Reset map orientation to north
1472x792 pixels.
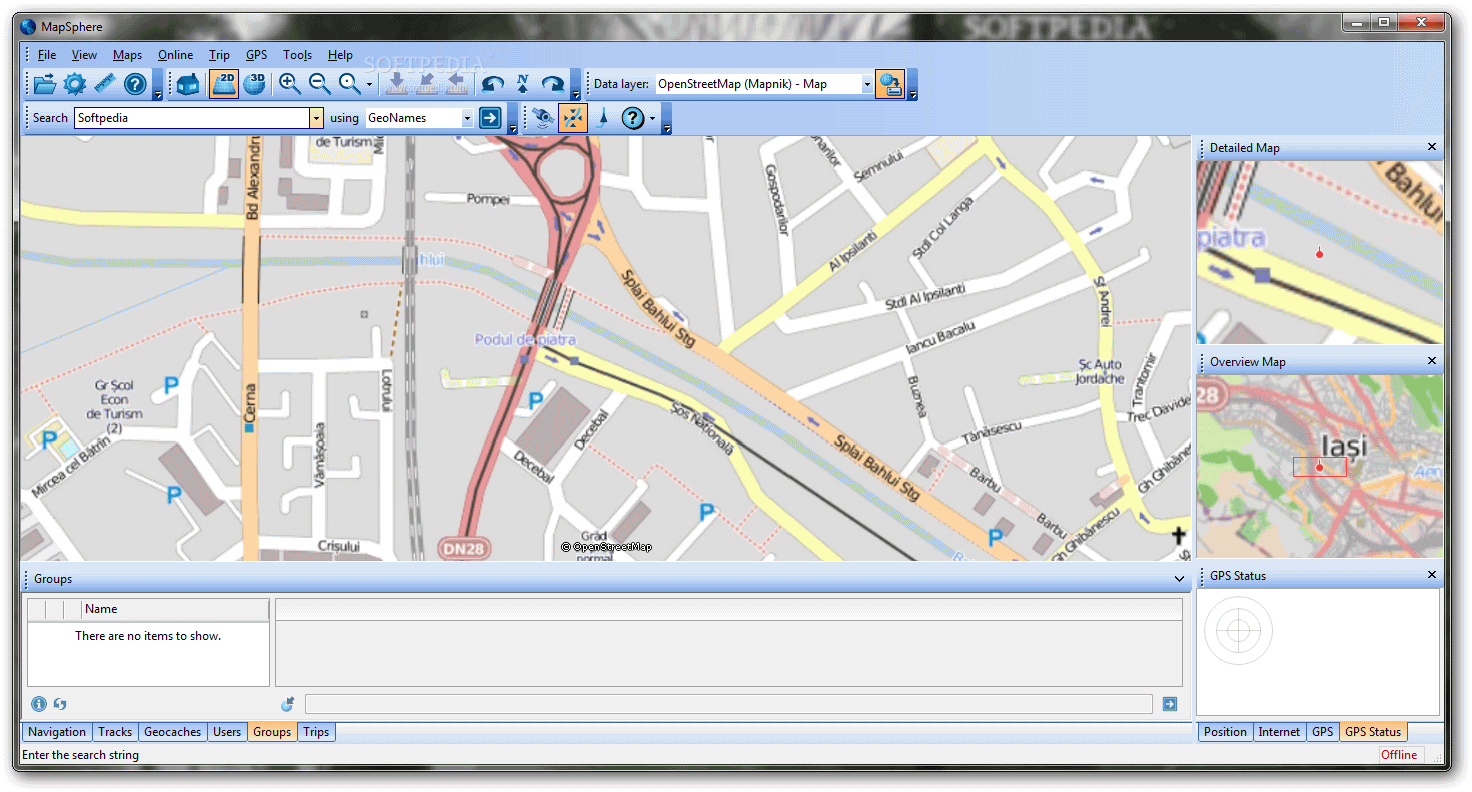click(x=522, y=85)
